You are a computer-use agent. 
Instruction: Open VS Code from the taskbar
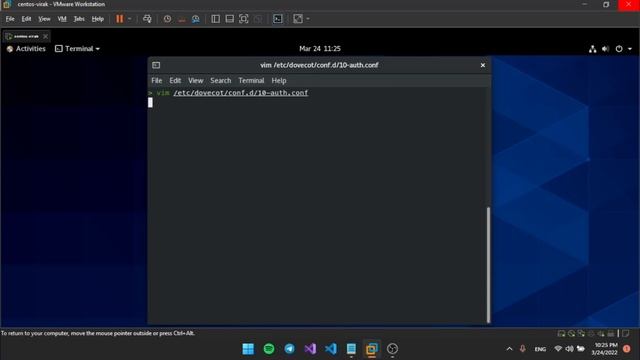click(331, 349)
